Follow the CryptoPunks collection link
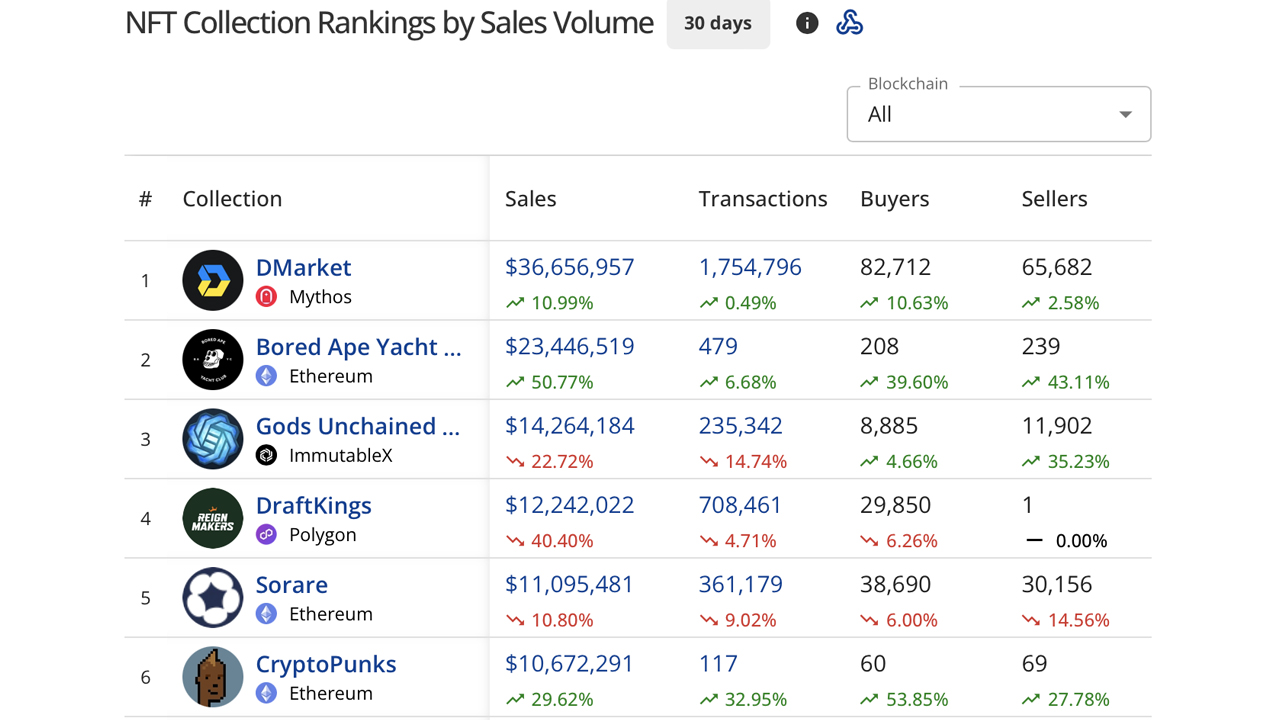 coord(325,663)
